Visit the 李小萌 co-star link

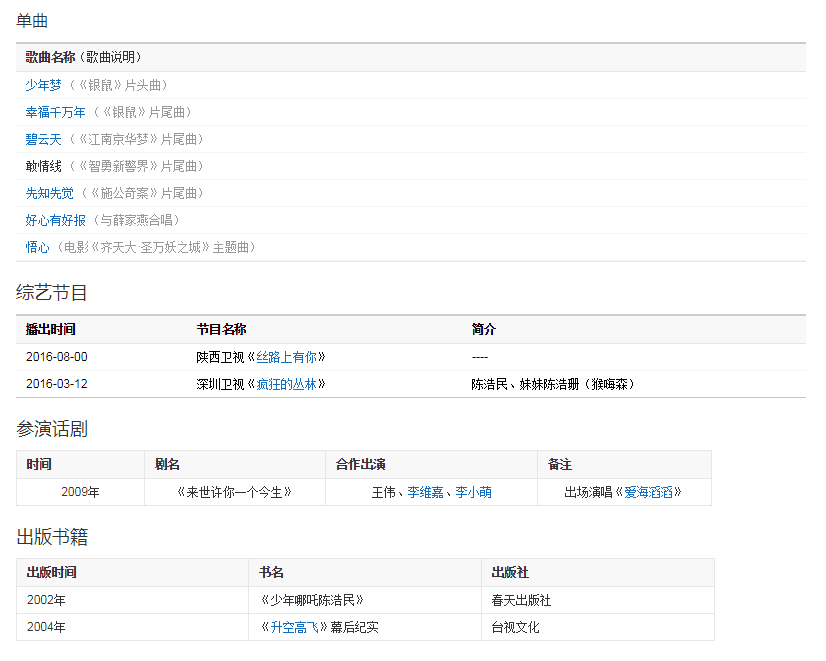[473, 492]
